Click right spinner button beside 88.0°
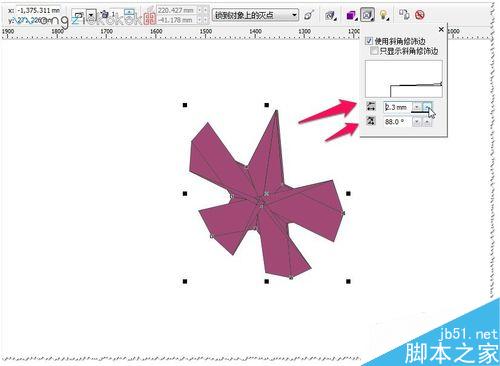Viewport: 500px width, 366px height. click(x=428, y=122)
